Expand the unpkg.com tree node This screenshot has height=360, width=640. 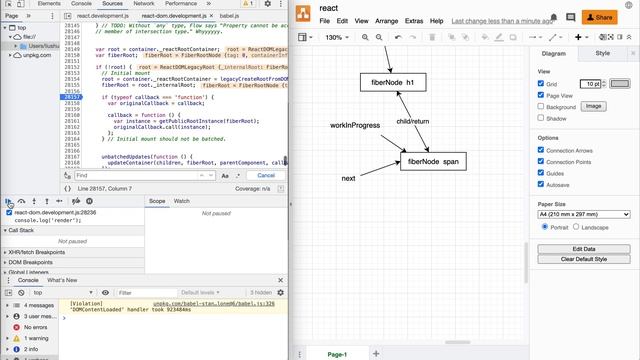click(x=10, y=55)
